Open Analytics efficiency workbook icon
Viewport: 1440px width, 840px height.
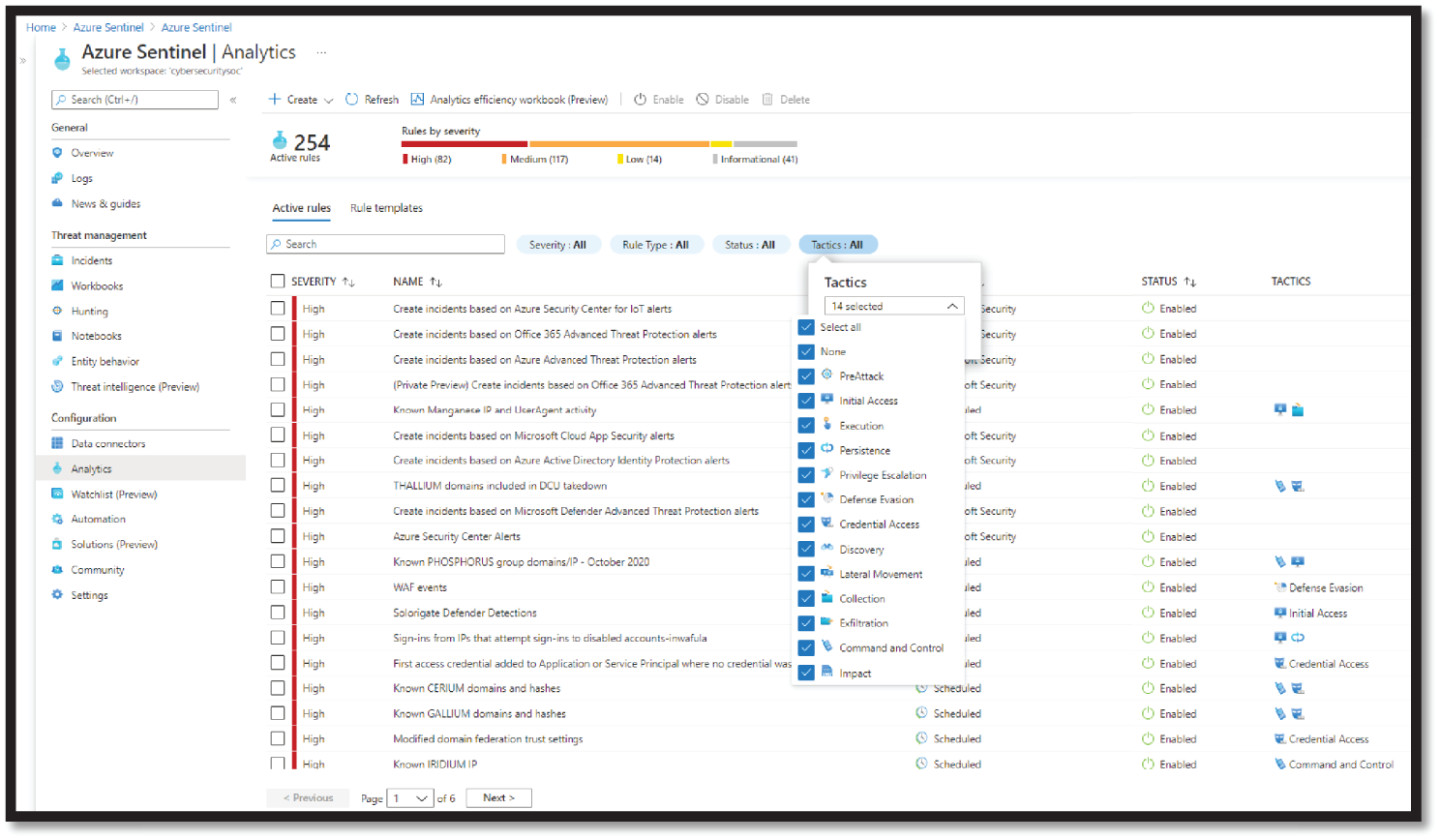[x=418, y=99]
